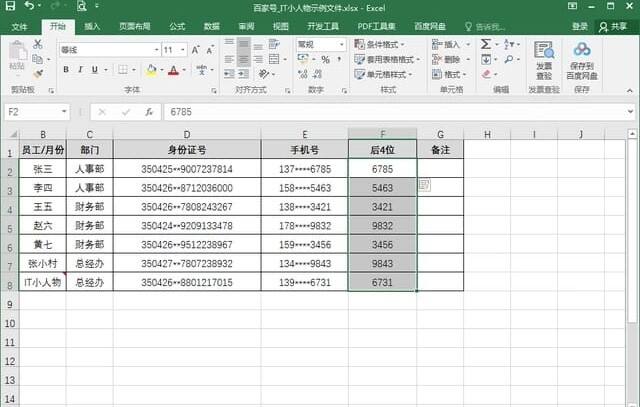The width and height of the screenshot is (640, 407).
Task: Click the AutoSum sigma icon
Action: (x=486, y=44)
